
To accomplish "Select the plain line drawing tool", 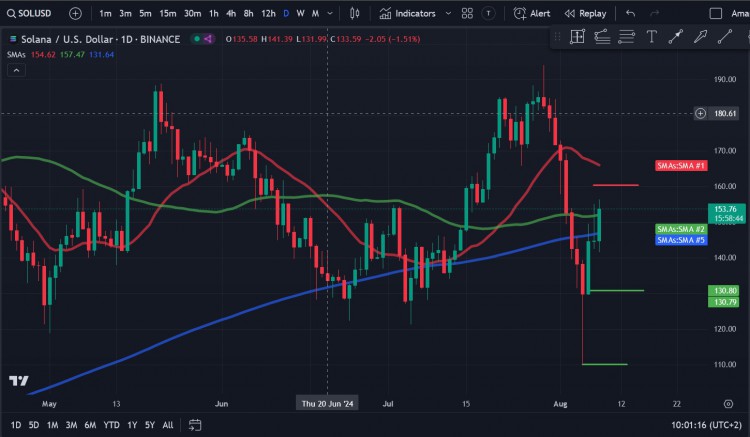I will (x=725, y=37).
